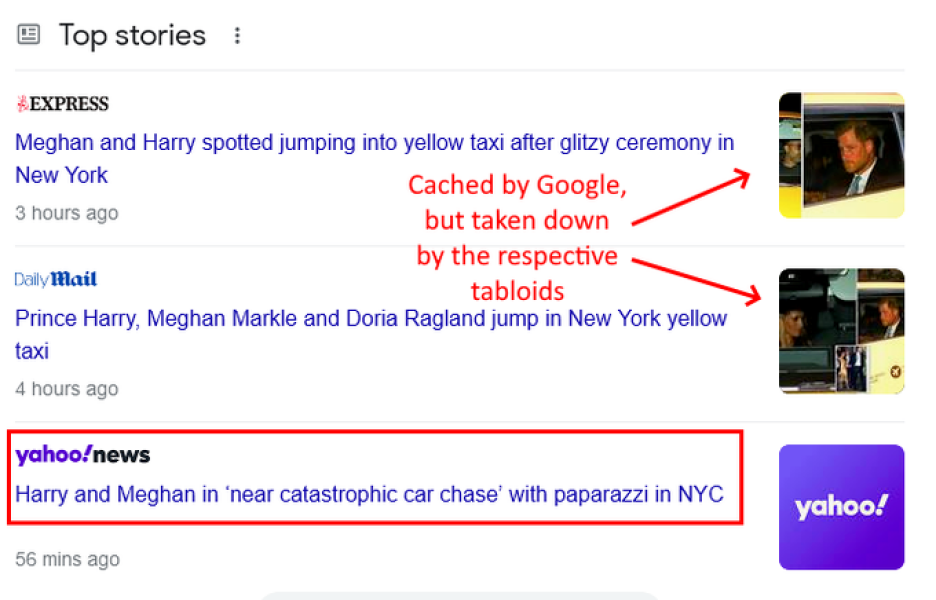Click the Express publisher logo
This screenshot has width=936, height=600.
tap(62, 104)
